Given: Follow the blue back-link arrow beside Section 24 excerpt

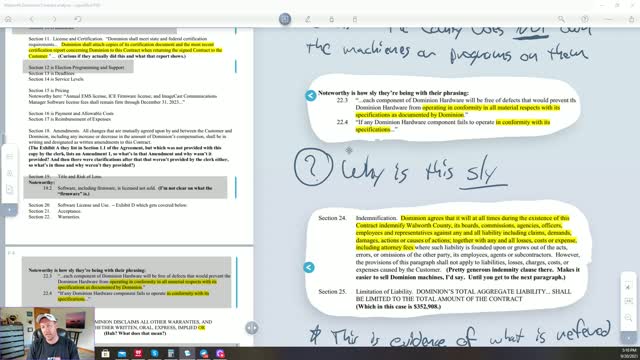Looking at the screenshot, I should pos(309,267).
